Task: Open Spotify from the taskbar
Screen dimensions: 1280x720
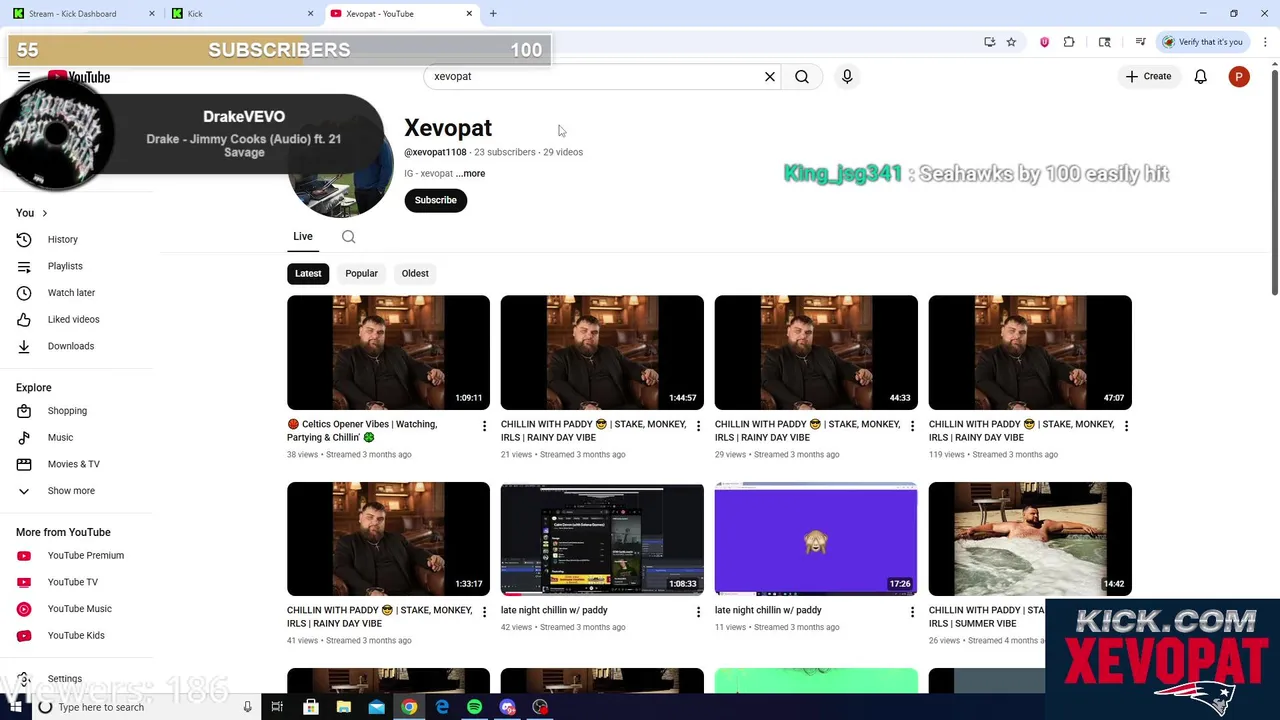Action: tap(474, 707)
